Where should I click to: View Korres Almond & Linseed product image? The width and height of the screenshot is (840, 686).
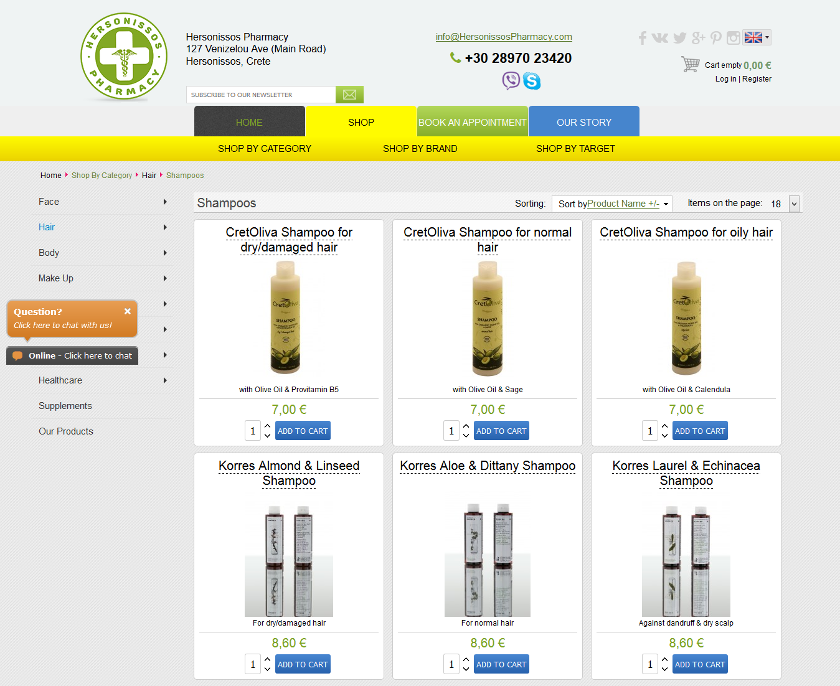[289, 560]
